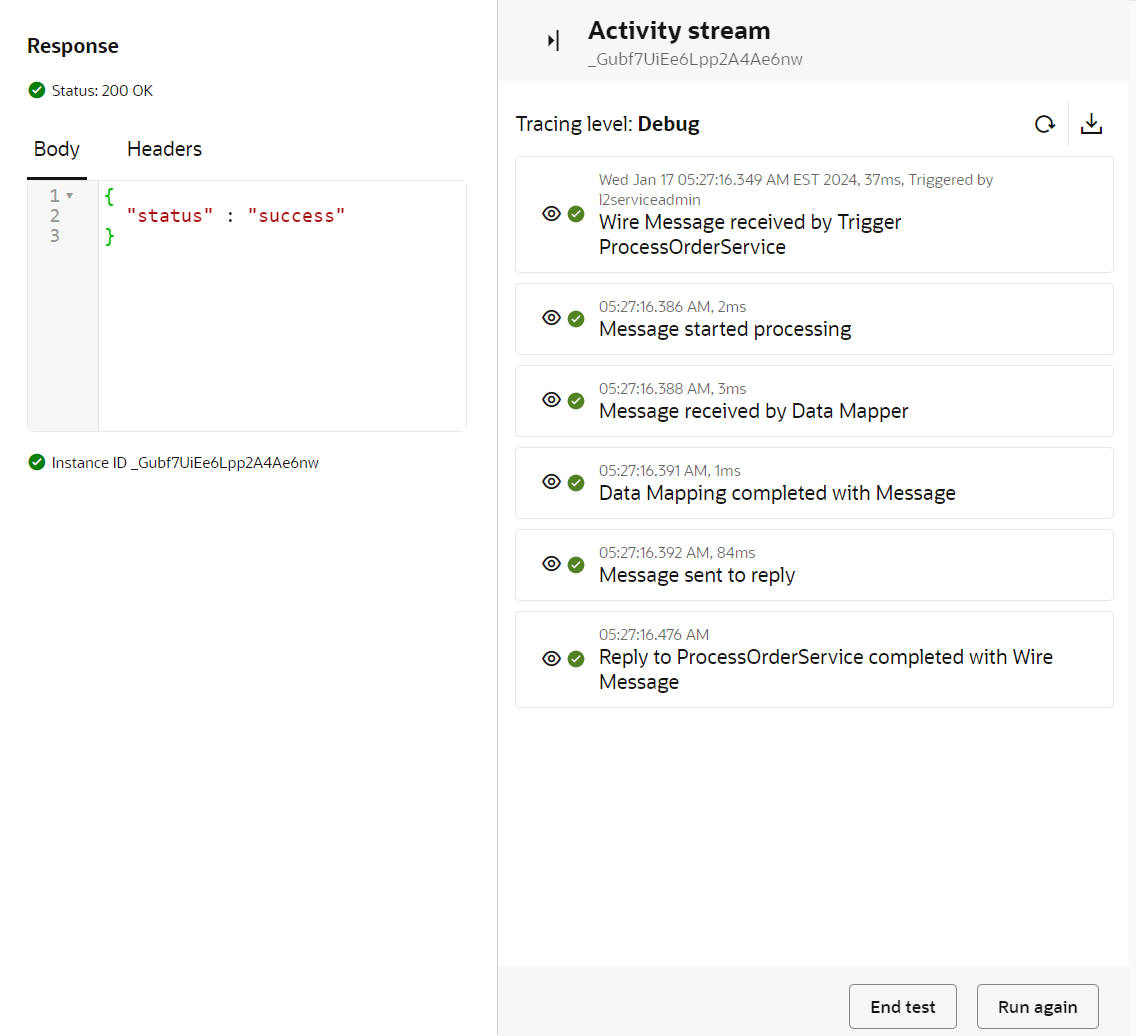Open the Headers tab
1136x1036 pixels.
[x=164, y=149]
